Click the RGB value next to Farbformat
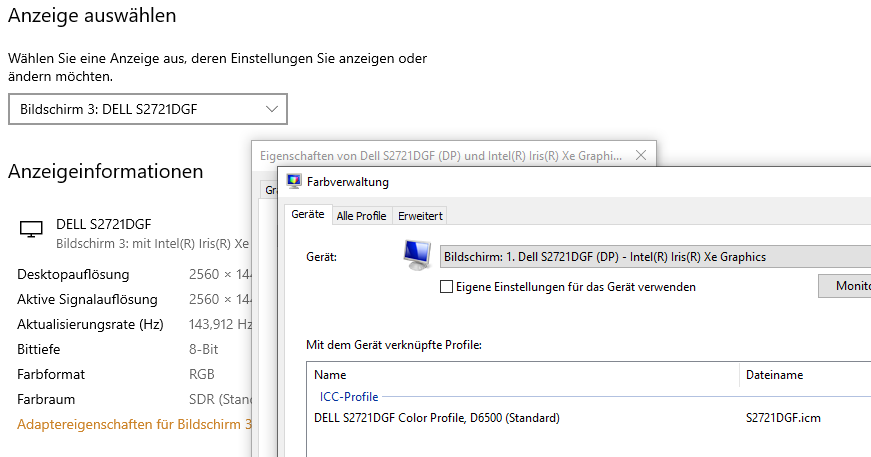The width and height of the screenshot is (871, 457). point(202,374)
